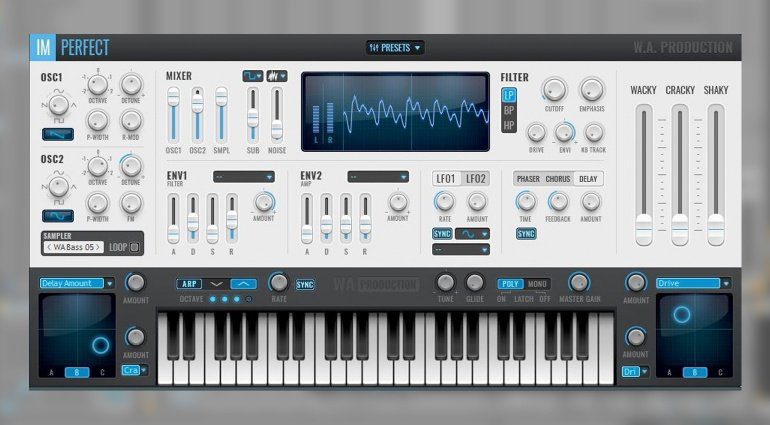Viewport: 770px width, 425px height.
Task: Open the Presets dropdown
Action: 395,47
